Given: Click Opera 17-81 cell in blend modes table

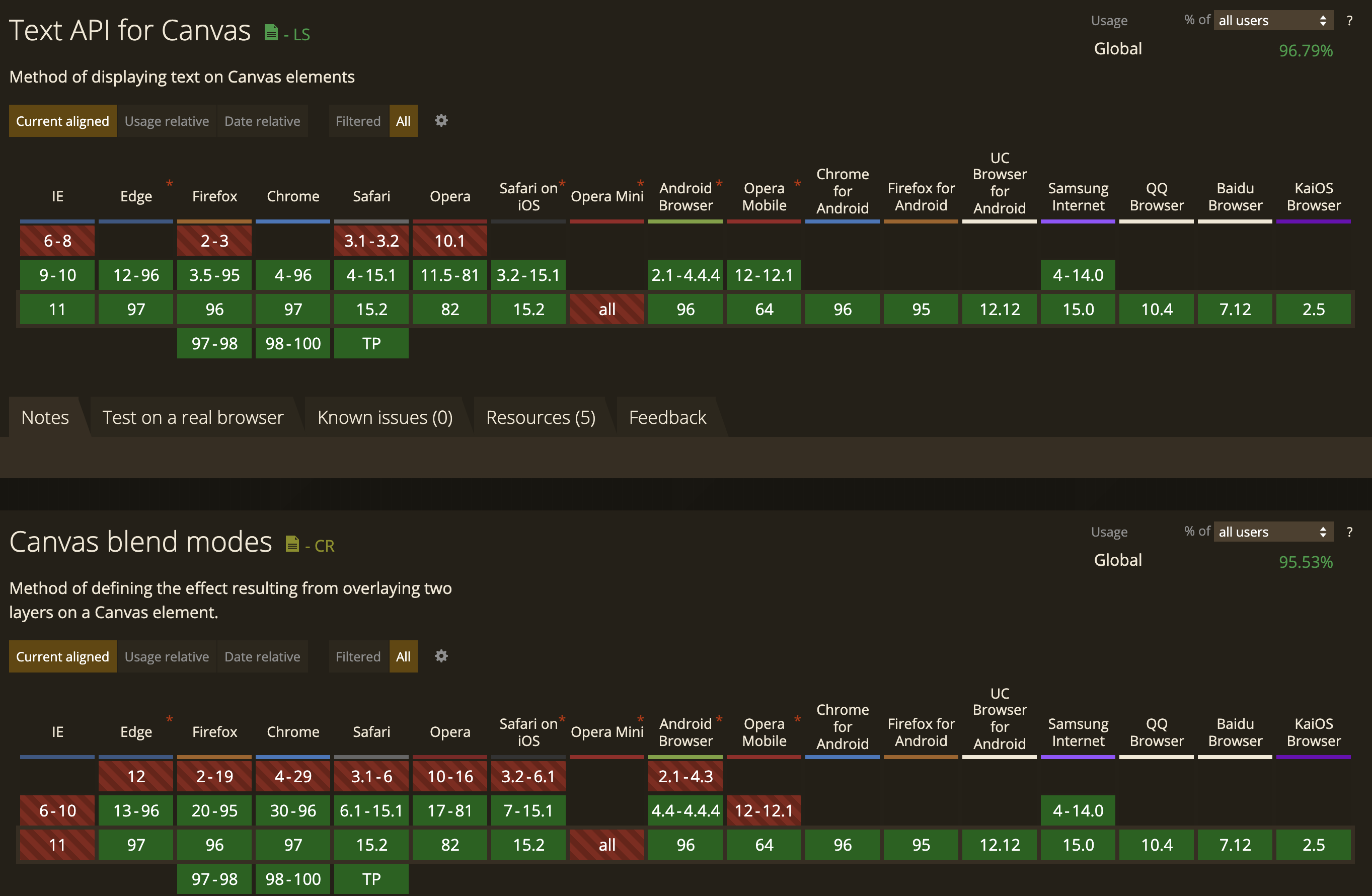Looking at the screenshot, I should 449,810.
